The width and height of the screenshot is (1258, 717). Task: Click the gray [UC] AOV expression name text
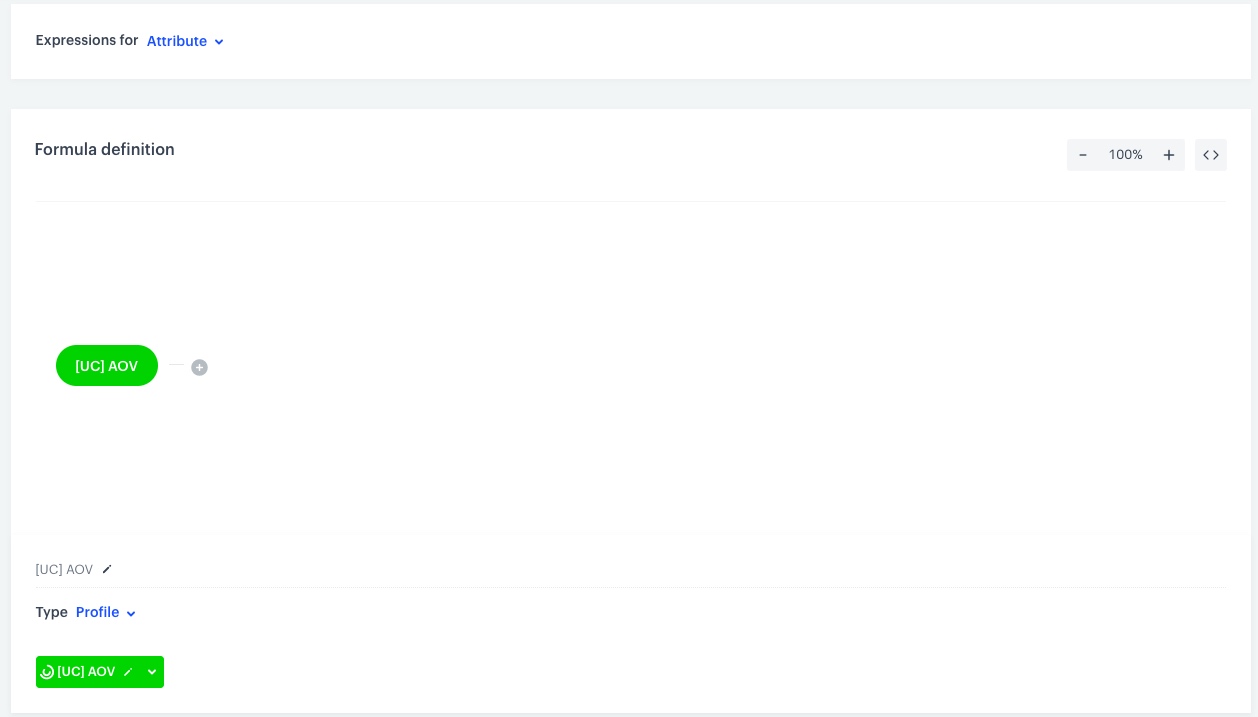coord(64,569)
